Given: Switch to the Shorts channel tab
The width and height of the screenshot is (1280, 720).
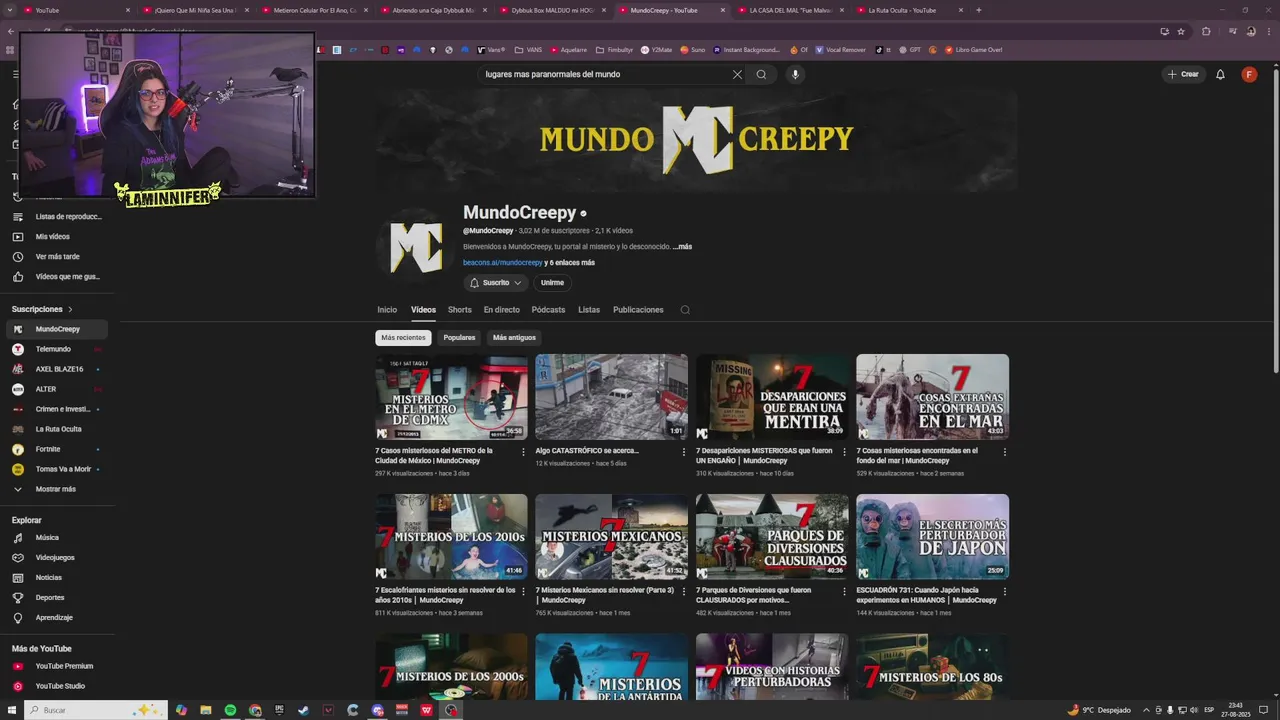Looking at the screenshot, I should click(x=460, y=310).
